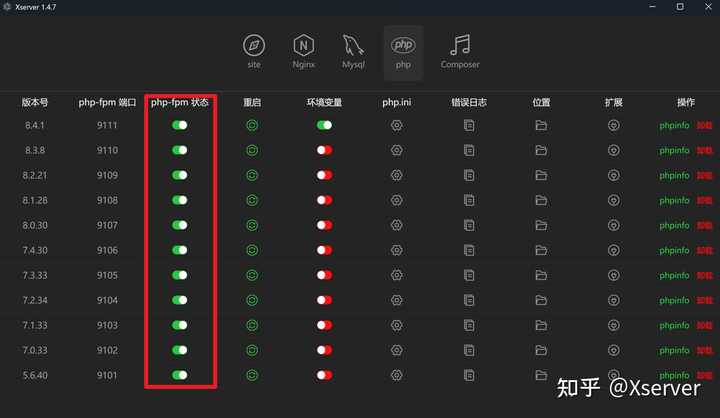Open location folder of PHP 8.2.21

coord(541,175)
